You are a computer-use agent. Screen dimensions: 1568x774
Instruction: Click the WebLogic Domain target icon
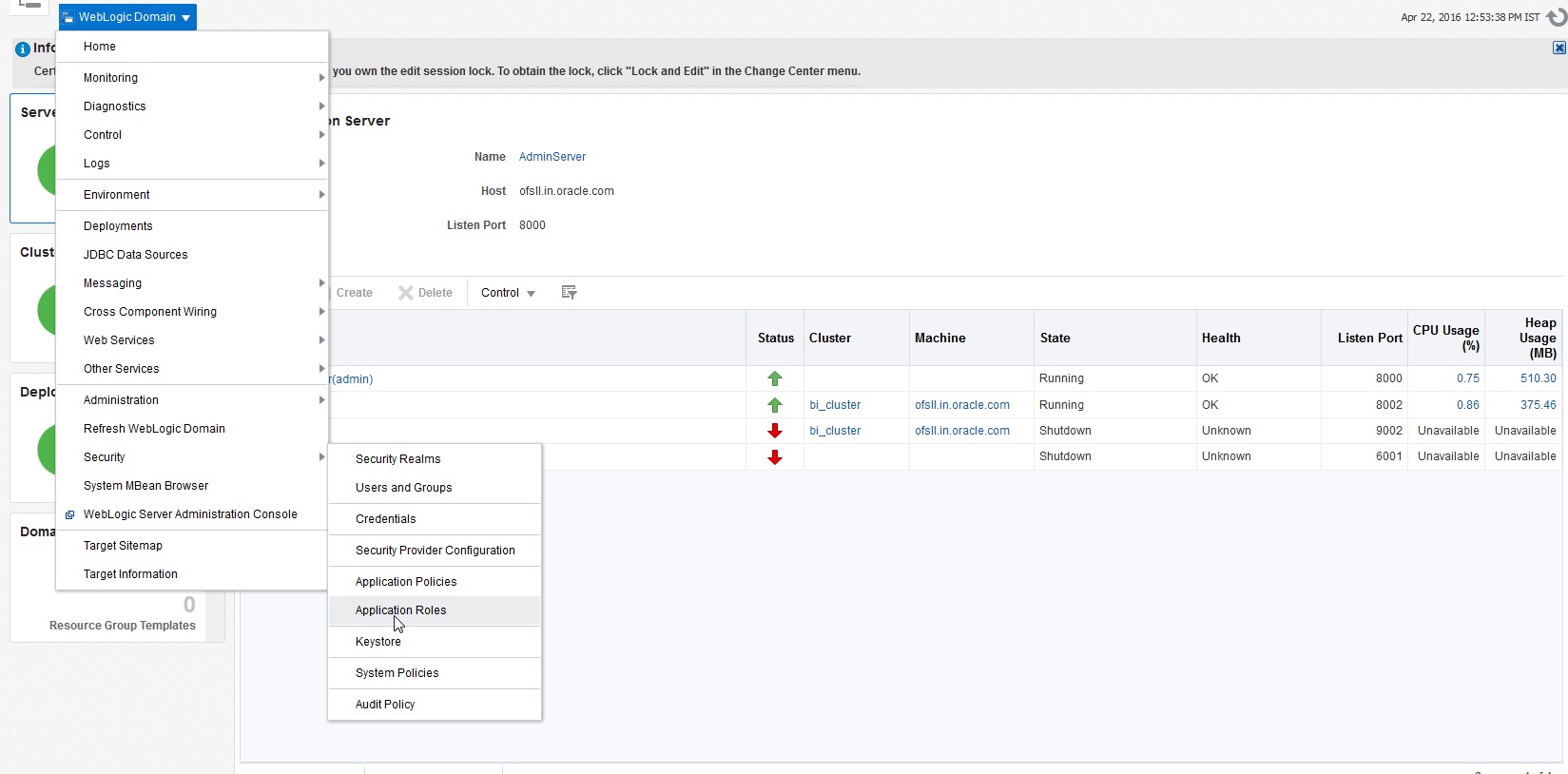(x=68, y=17)
